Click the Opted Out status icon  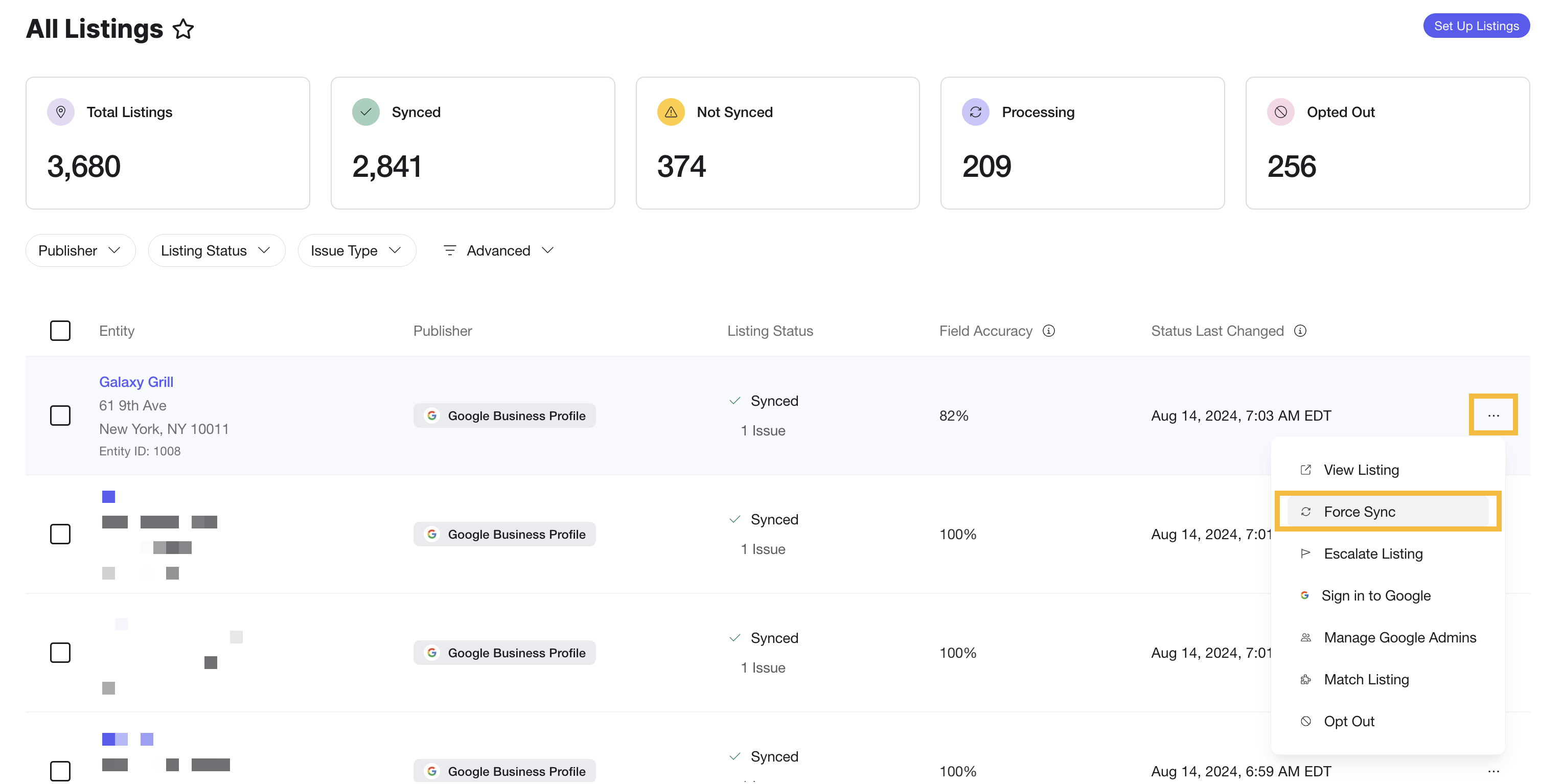(x=1281, y=111)
